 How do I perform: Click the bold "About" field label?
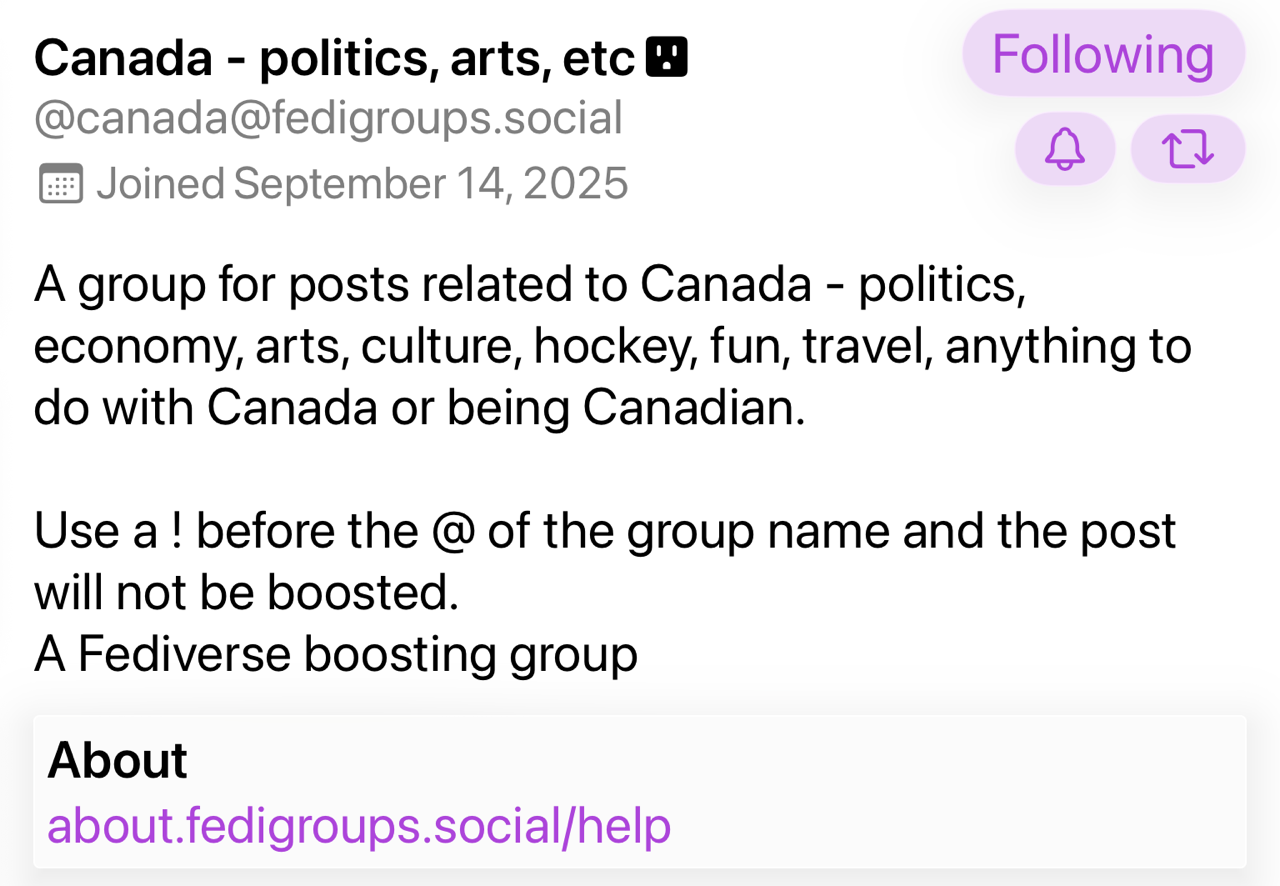[x=117, y=760]
